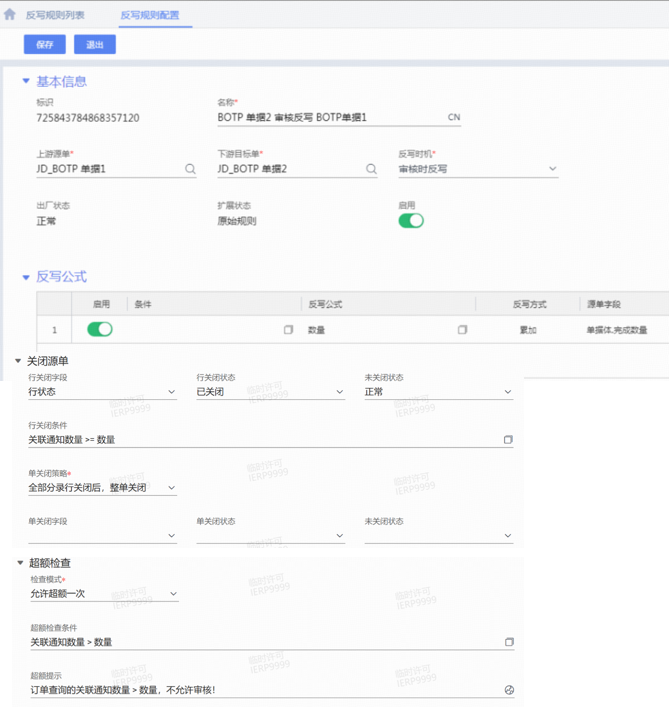This screenshot has width=669, height=708.
Task: Collapse the 关闭源单 section
Action: tap(18, 361)
